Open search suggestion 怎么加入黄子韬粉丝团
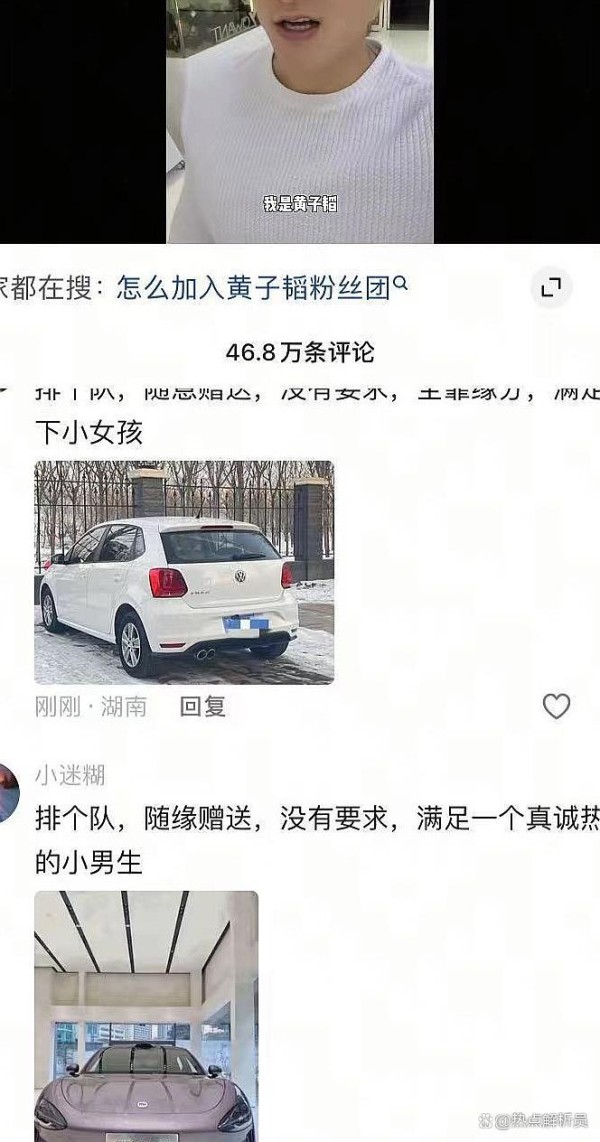This screenshot has height=1142, width=600. pos(253,288)
